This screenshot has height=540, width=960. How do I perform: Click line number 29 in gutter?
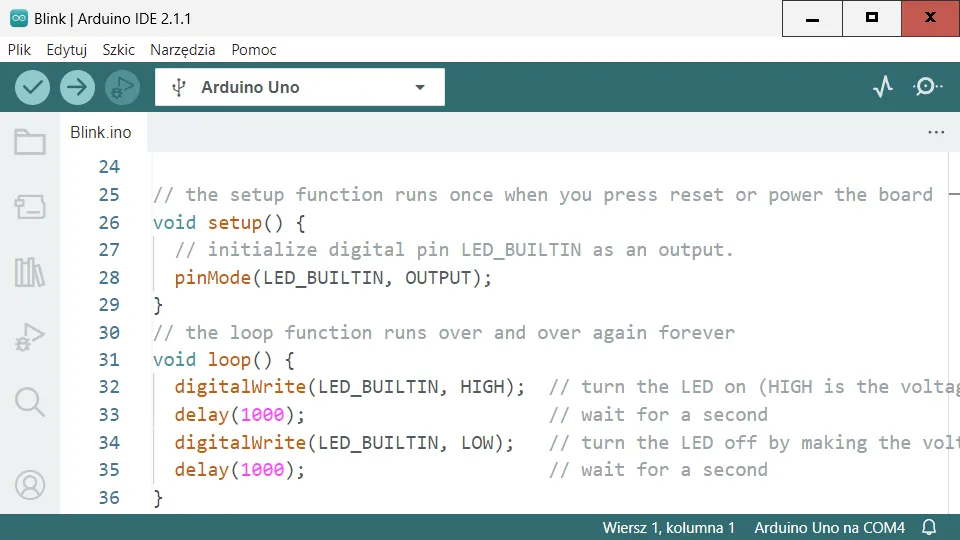click(109, 305)
